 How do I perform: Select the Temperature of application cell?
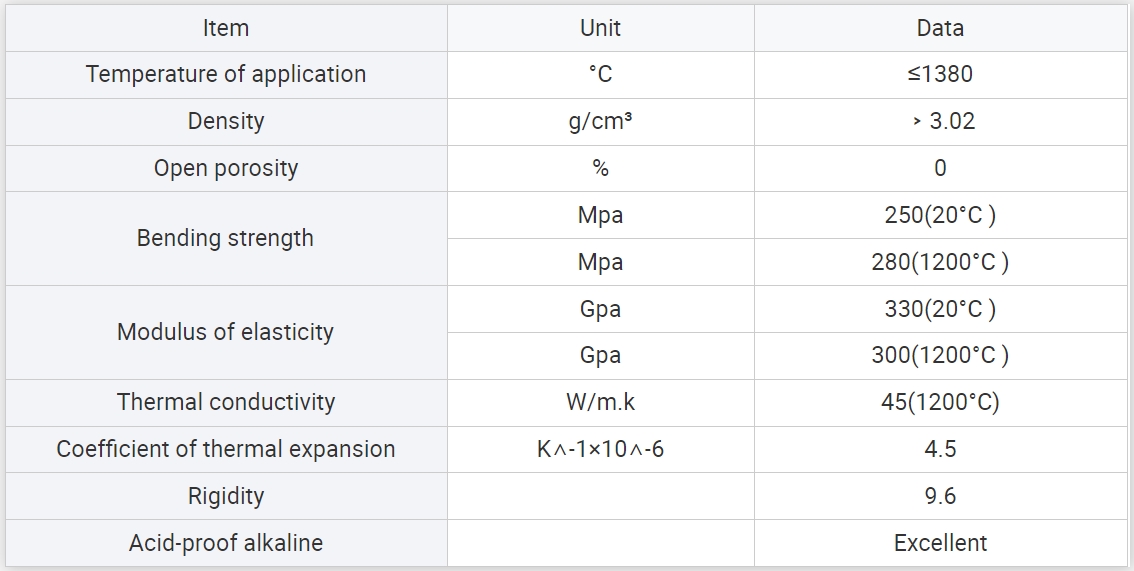pos(226,74)
